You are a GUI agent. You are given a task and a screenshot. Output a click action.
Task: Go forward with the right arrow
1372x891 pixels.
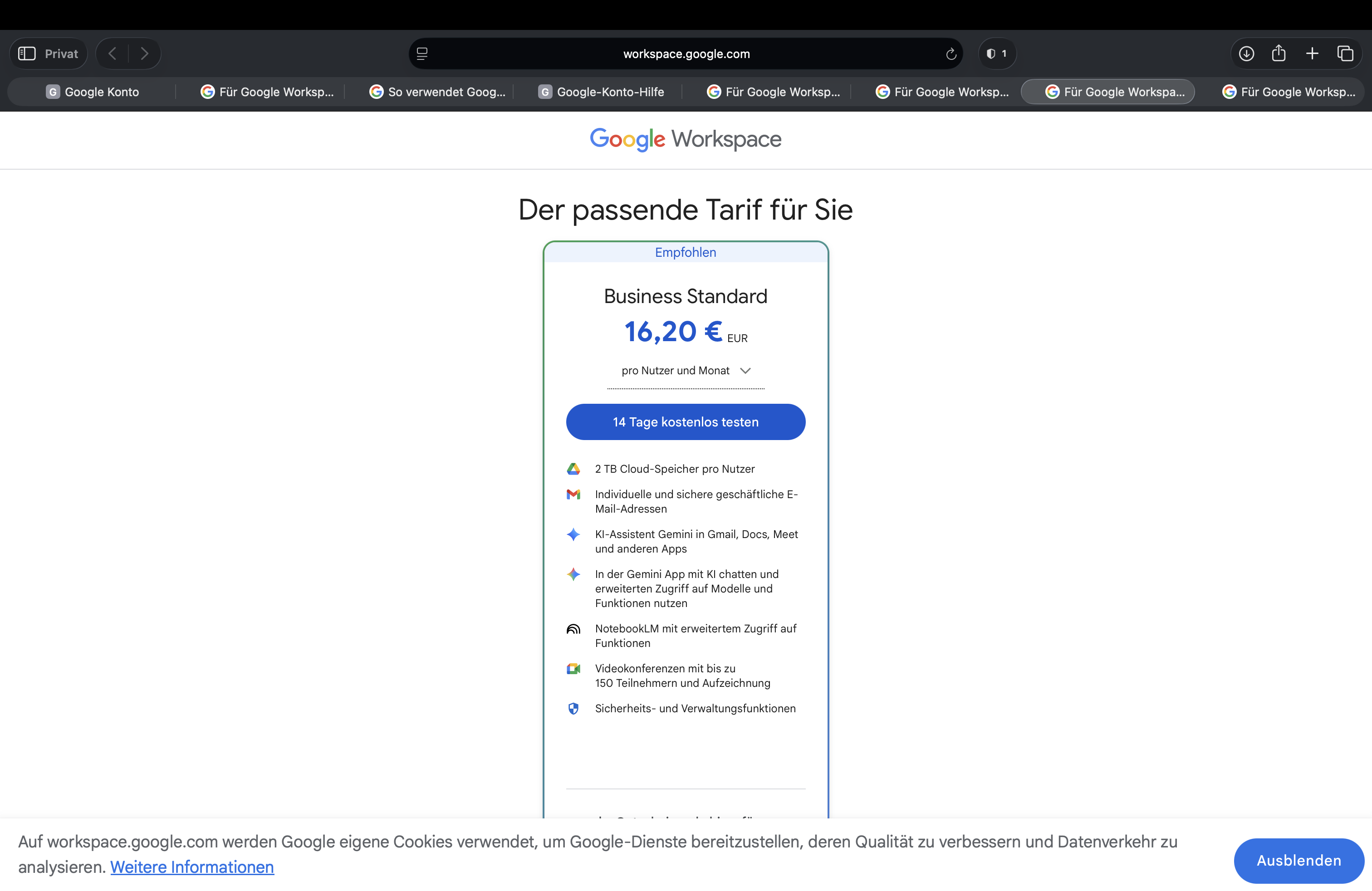[144, 54]
